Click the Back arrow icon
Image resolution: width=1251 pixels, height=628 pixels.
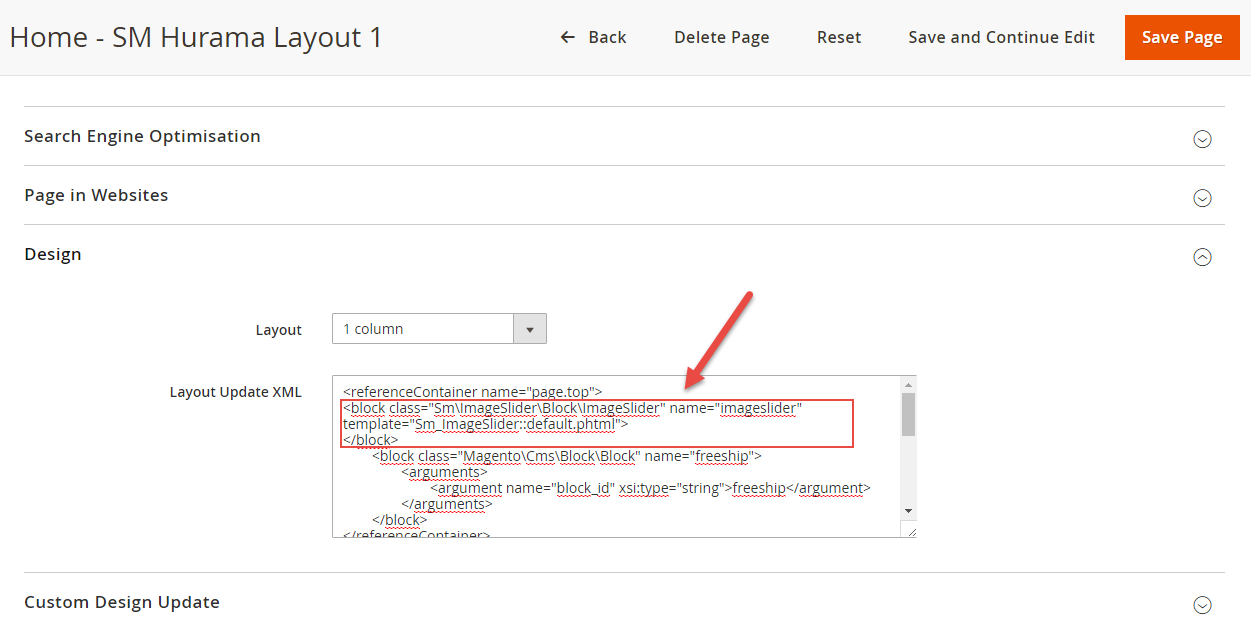[567, 37]
